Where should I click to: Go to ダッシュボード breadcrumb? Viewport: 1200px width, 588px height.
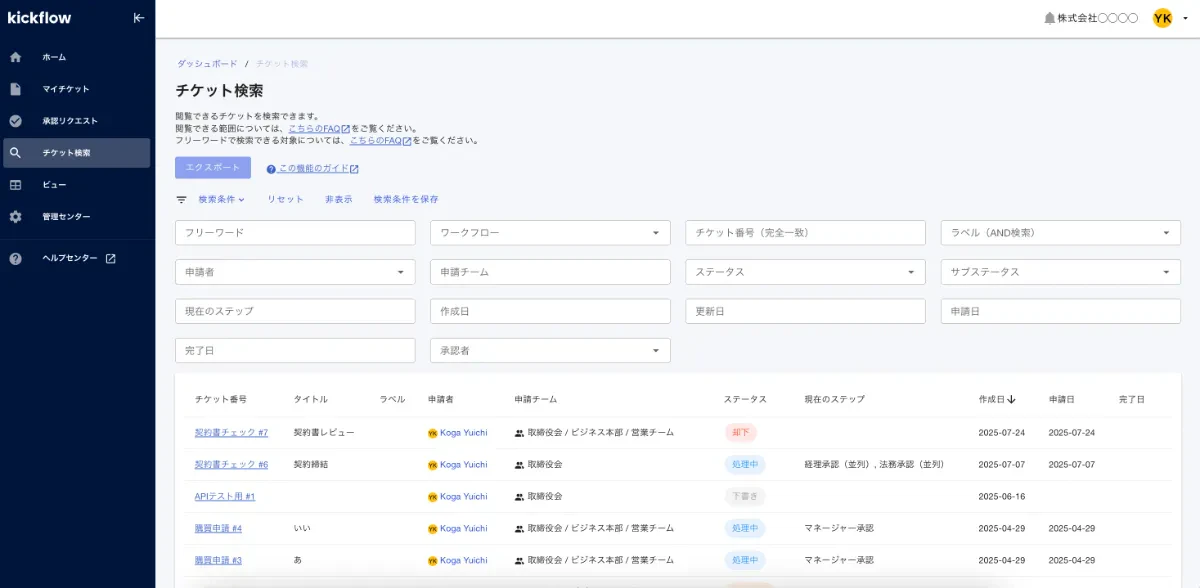[208, 63]
